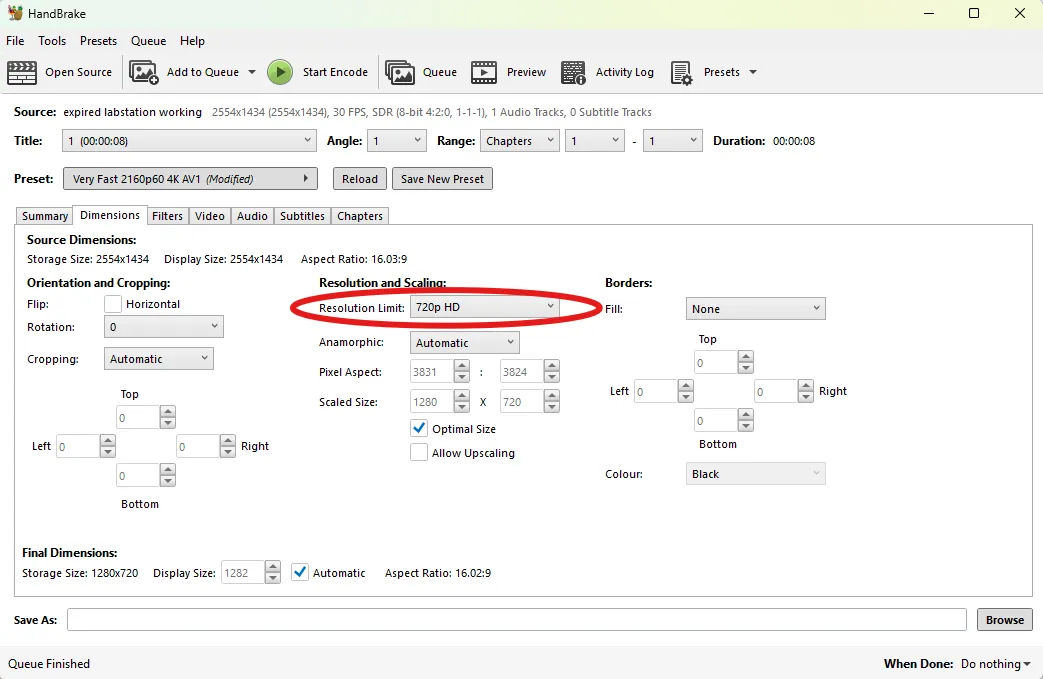Select the Dimensions tab

coord(110,215)
